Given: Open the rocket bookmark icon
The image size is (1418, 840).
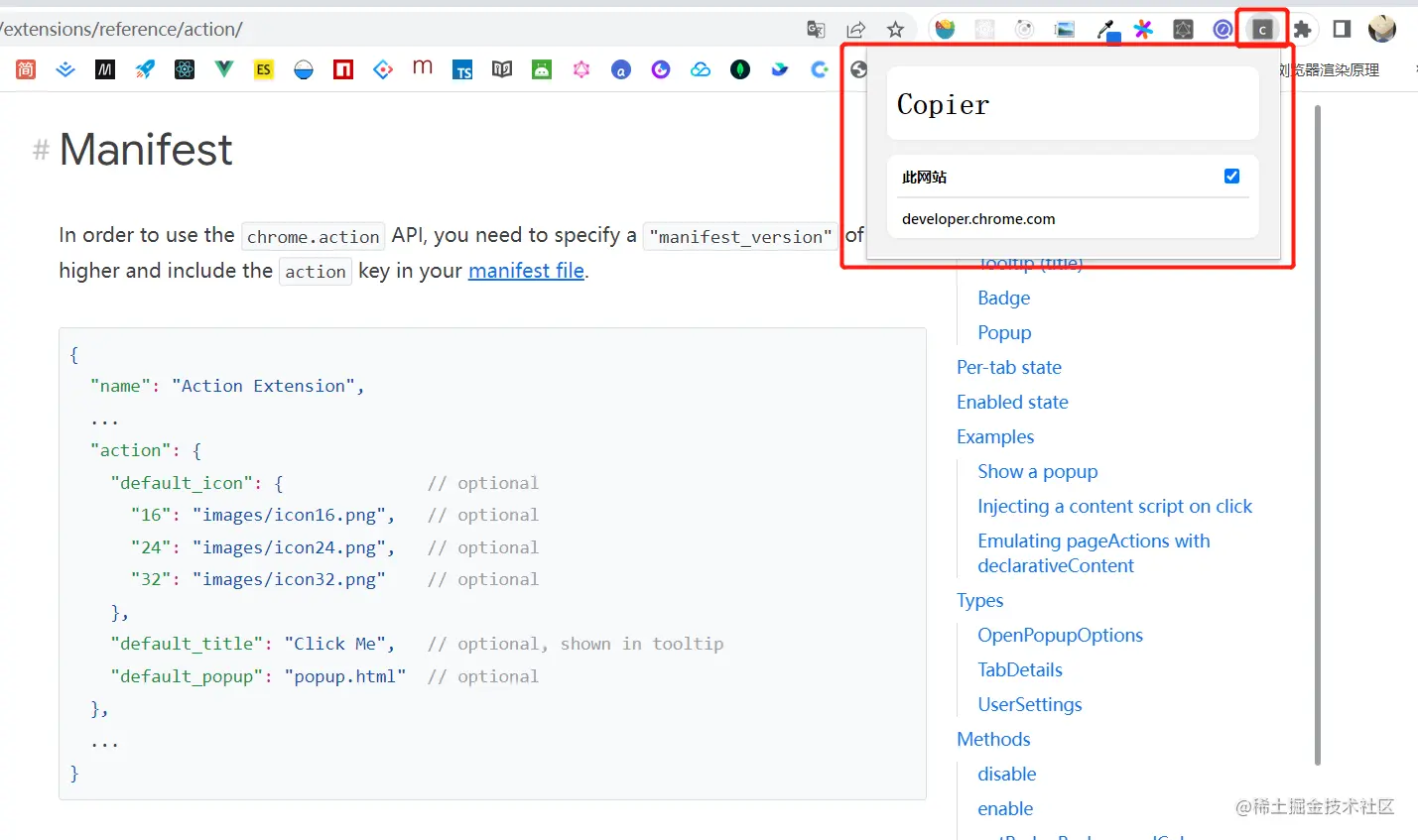Looking at the screenshot, I should pos(145,69).
